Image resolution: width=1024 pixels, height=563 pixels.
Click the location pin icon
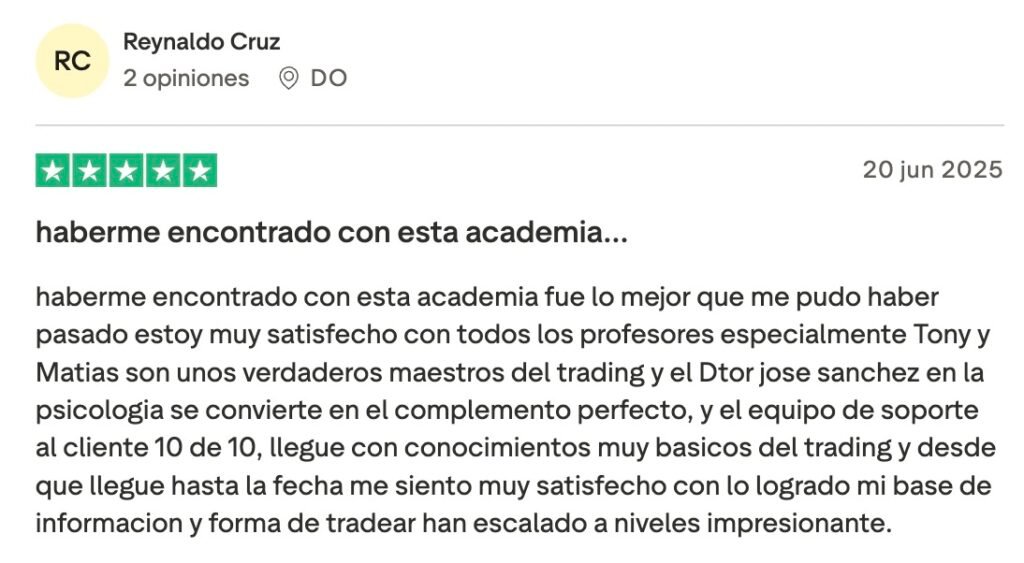288,78
